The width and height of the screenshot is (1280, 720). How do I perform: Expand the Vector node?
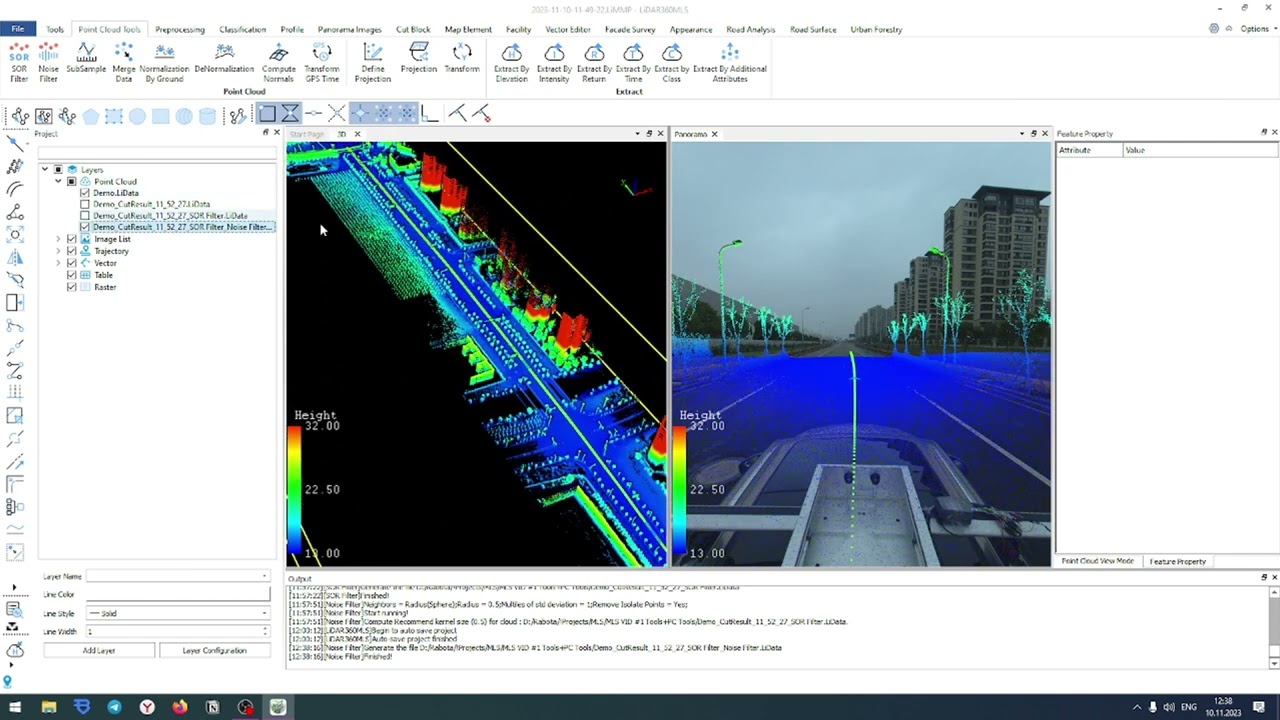pos(58,263)
